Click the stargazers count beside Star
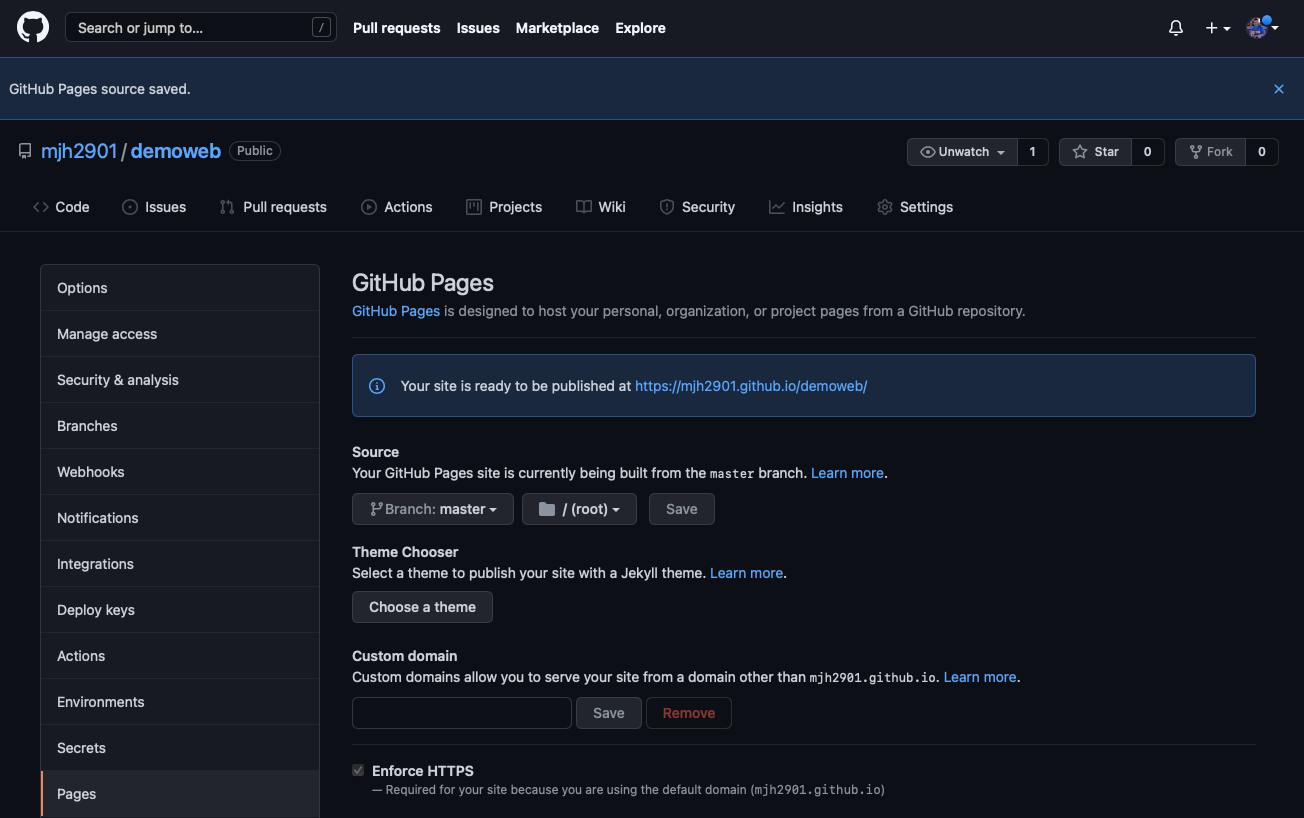1304x818 pixels. tap(1148, 152)
